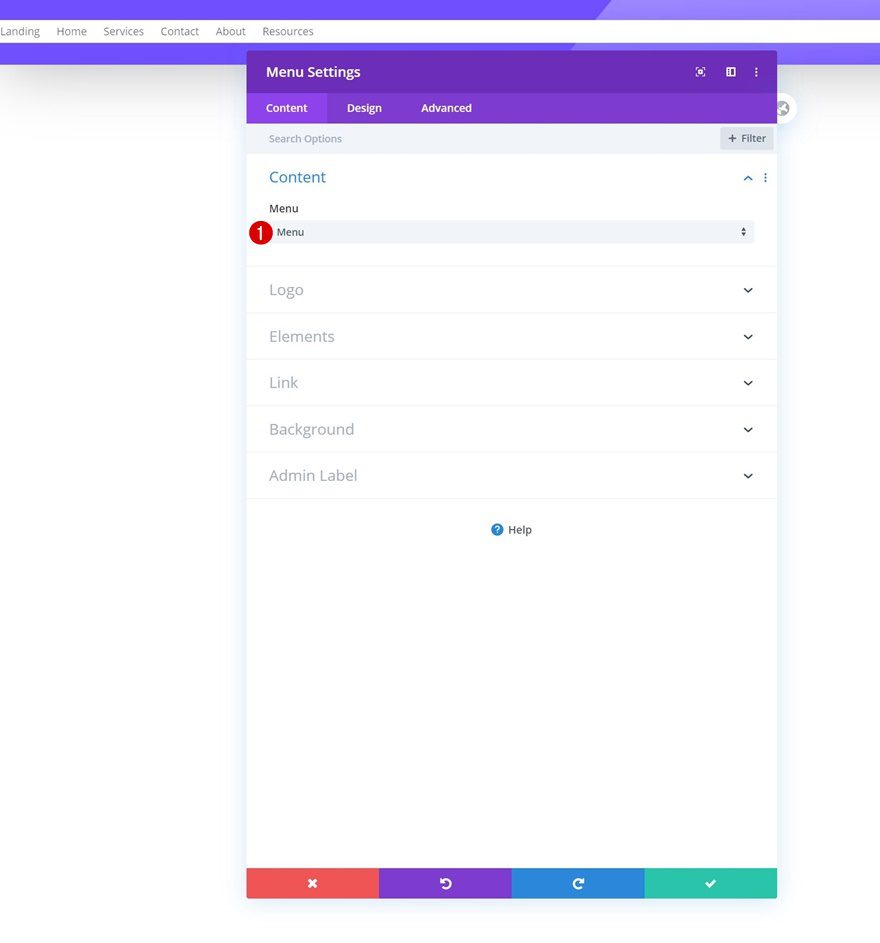Click the Help question mark icon
The height and width of the screenshot is (943, 880).
click(x=497, y=529)
